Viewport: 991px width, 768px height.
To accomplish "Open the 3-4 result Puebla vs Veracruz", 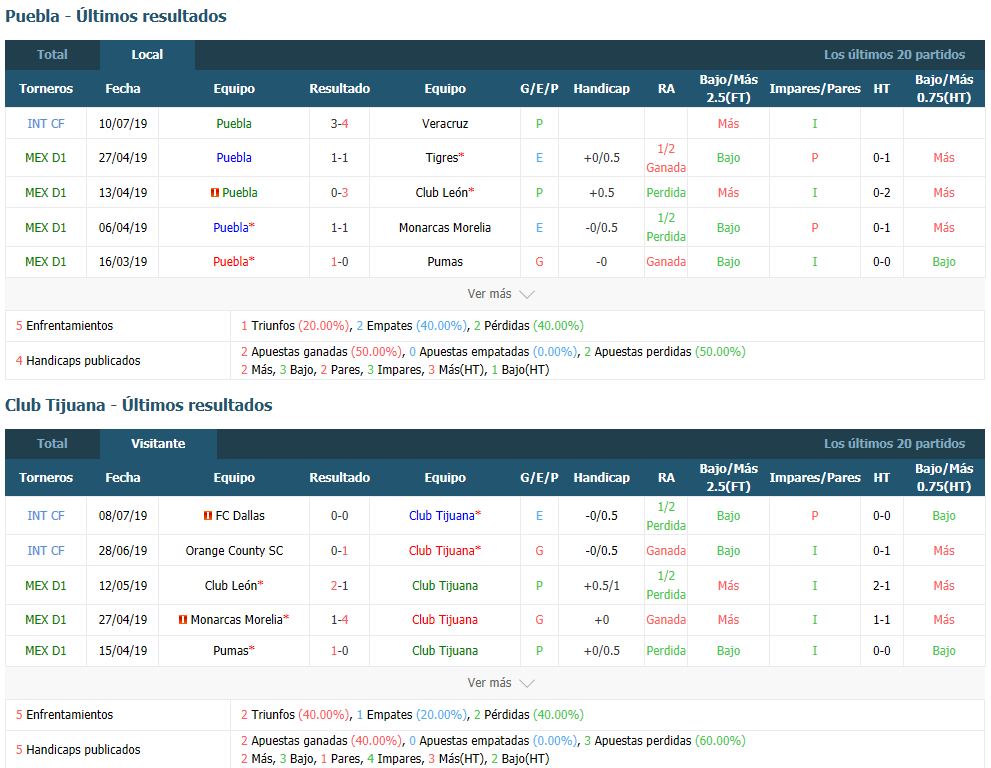I will click(339, 124).
